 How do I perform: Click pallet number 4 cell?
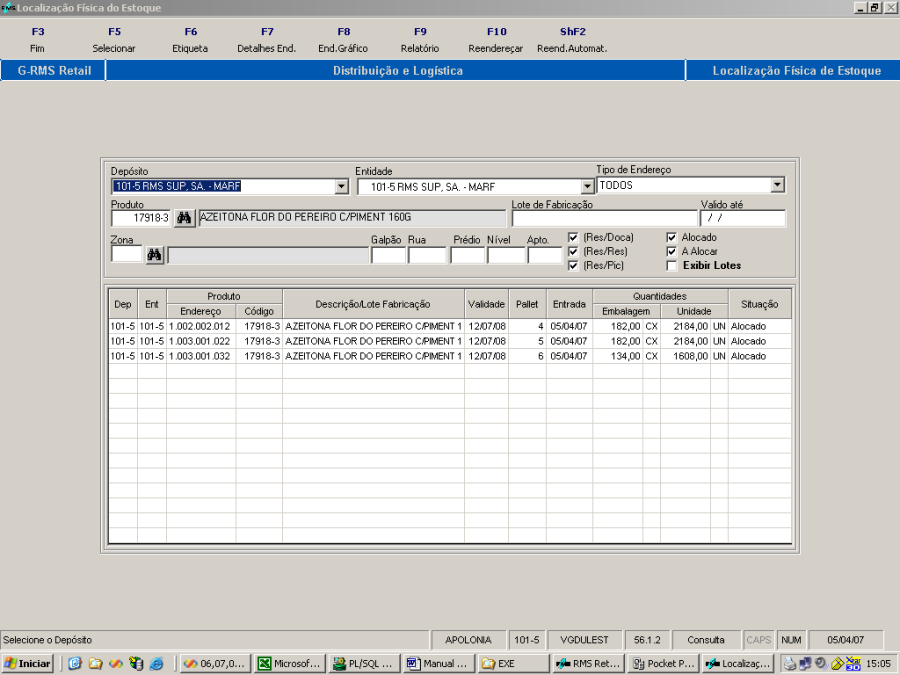point(527,326)
